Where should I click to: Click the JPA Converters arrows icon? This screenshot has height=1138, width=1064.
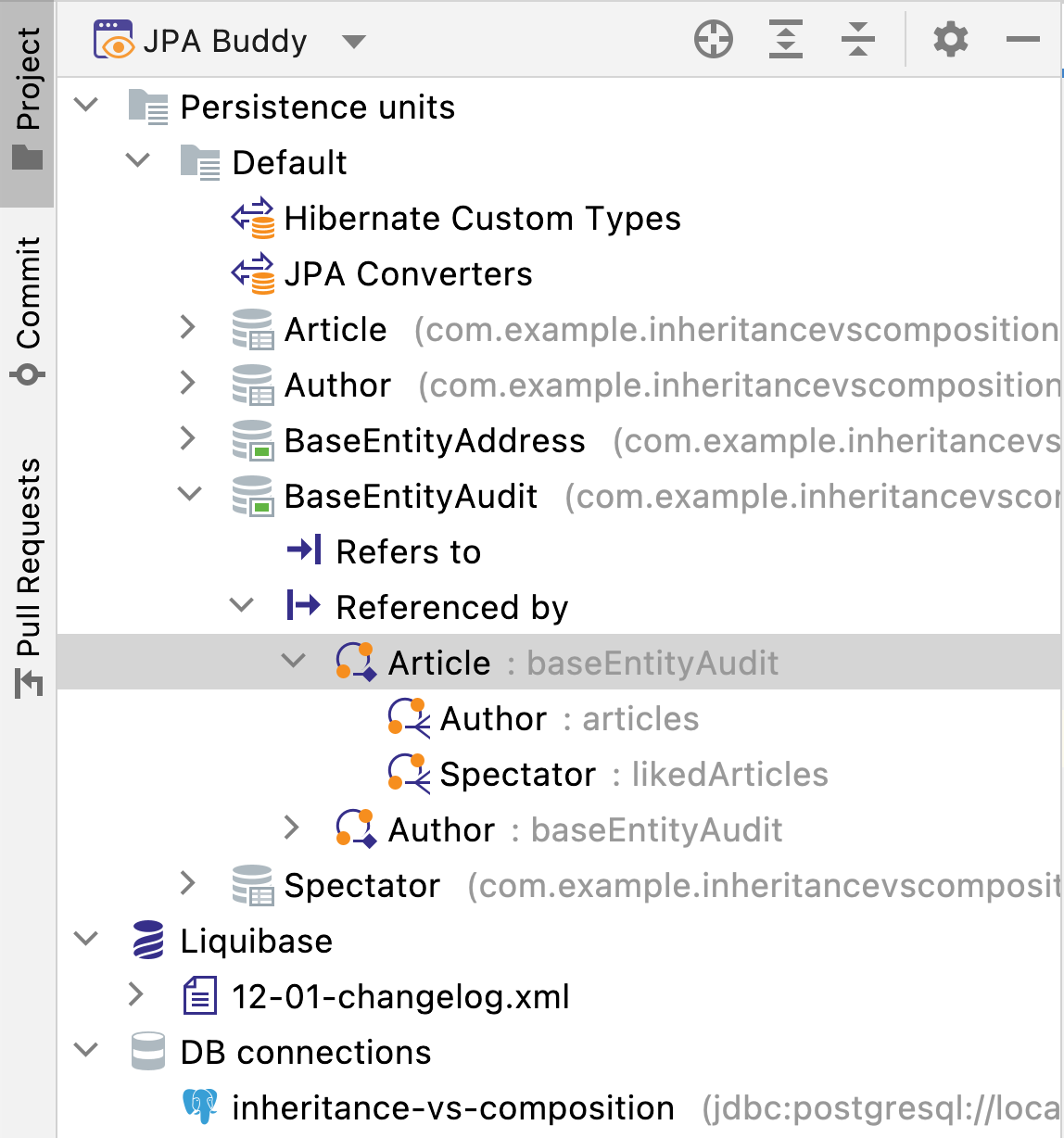pyautogui.click(x=253, y=274)
